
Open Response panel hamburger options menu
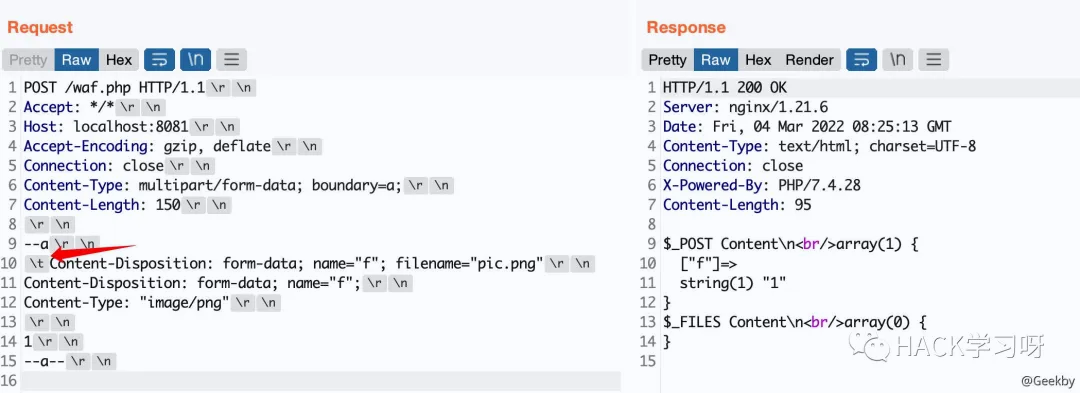[x=933, y=60]
